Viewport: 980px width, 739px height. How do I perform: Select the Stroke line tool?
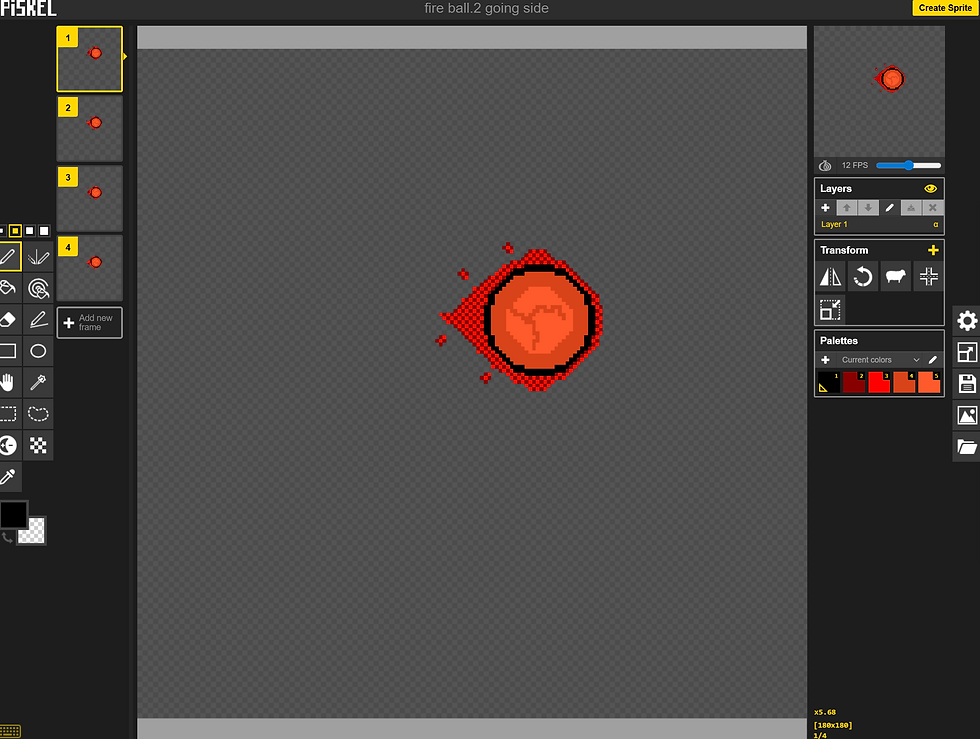click(38, 319)
